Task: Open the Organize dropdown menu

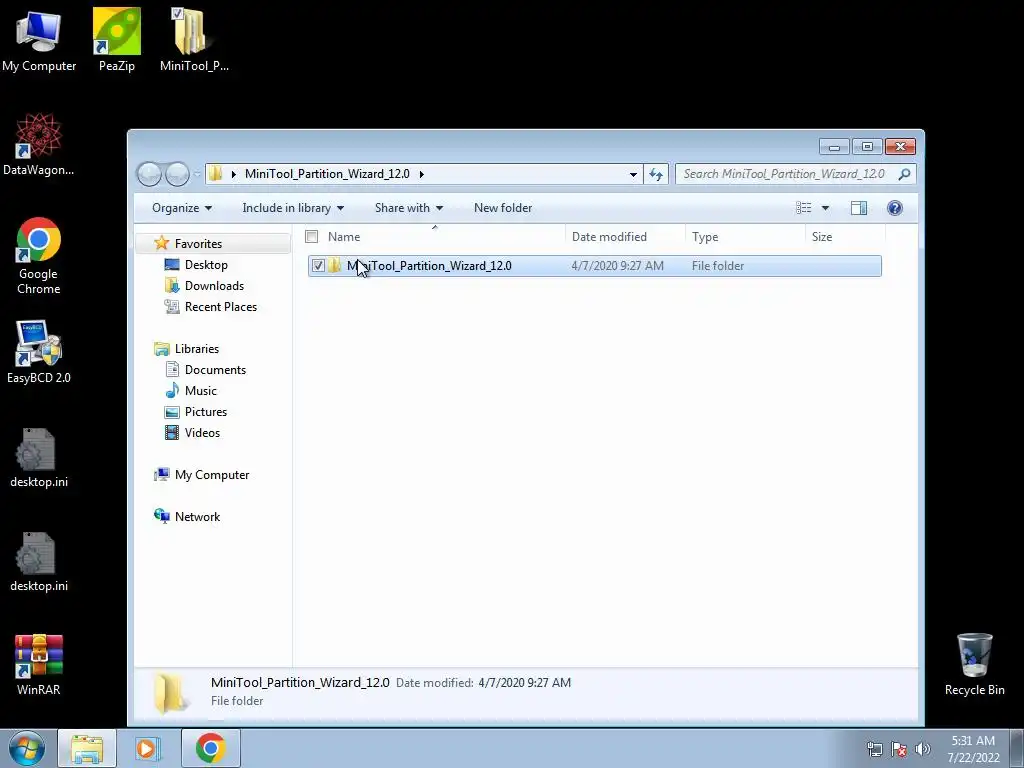Action: (182, 208)
